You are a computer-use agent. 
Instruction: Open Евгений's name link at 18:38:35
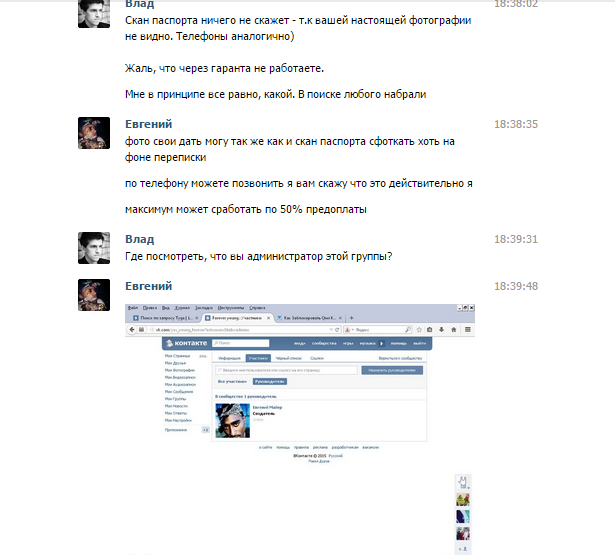[148, 124]
